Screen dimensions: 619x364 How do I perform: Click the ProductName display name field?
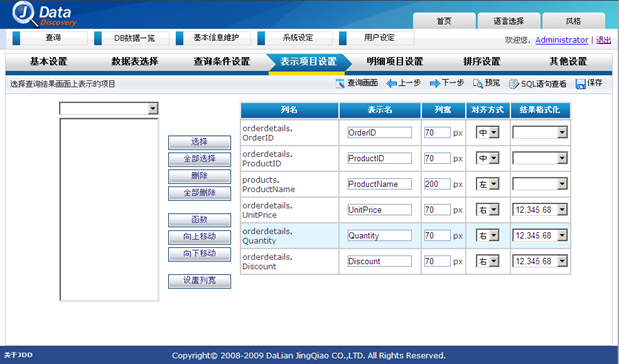tap(379, 184)
